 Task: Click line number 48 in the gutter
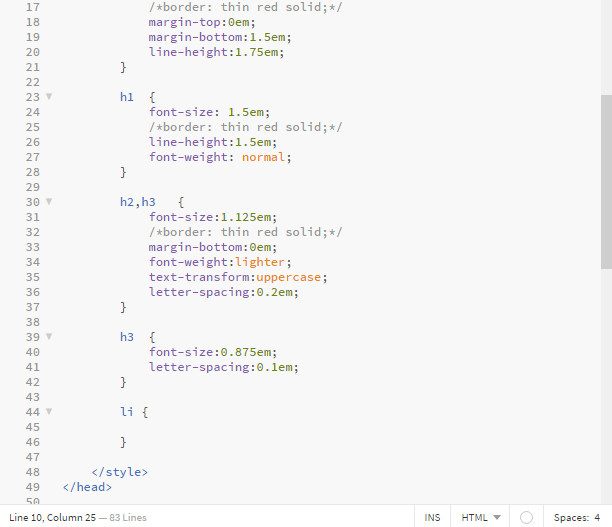[31, 472]
